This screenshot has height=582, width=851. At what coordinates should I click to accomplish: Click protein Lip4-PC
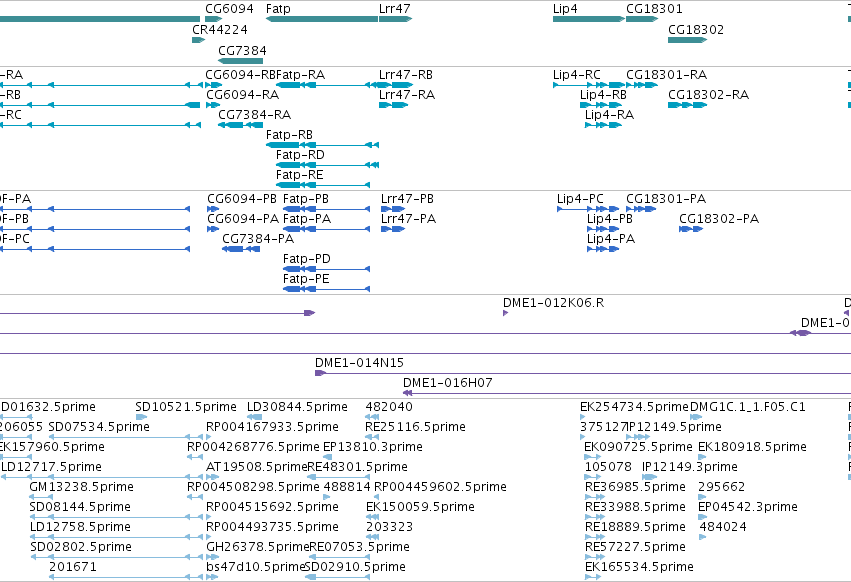click(x=588, y=209)
